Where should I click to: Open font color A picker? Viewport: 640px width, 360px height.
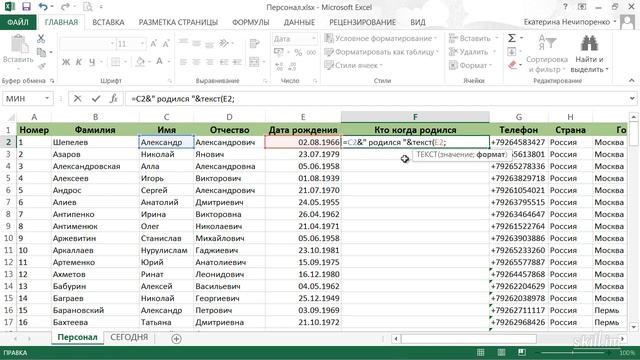pos(160,62)
